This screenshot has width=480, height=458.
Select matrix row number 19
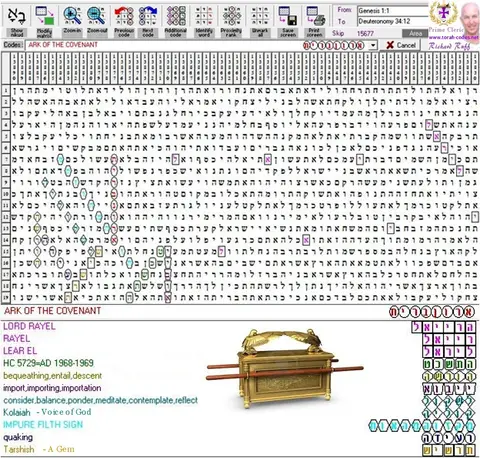tap(6, 297)
